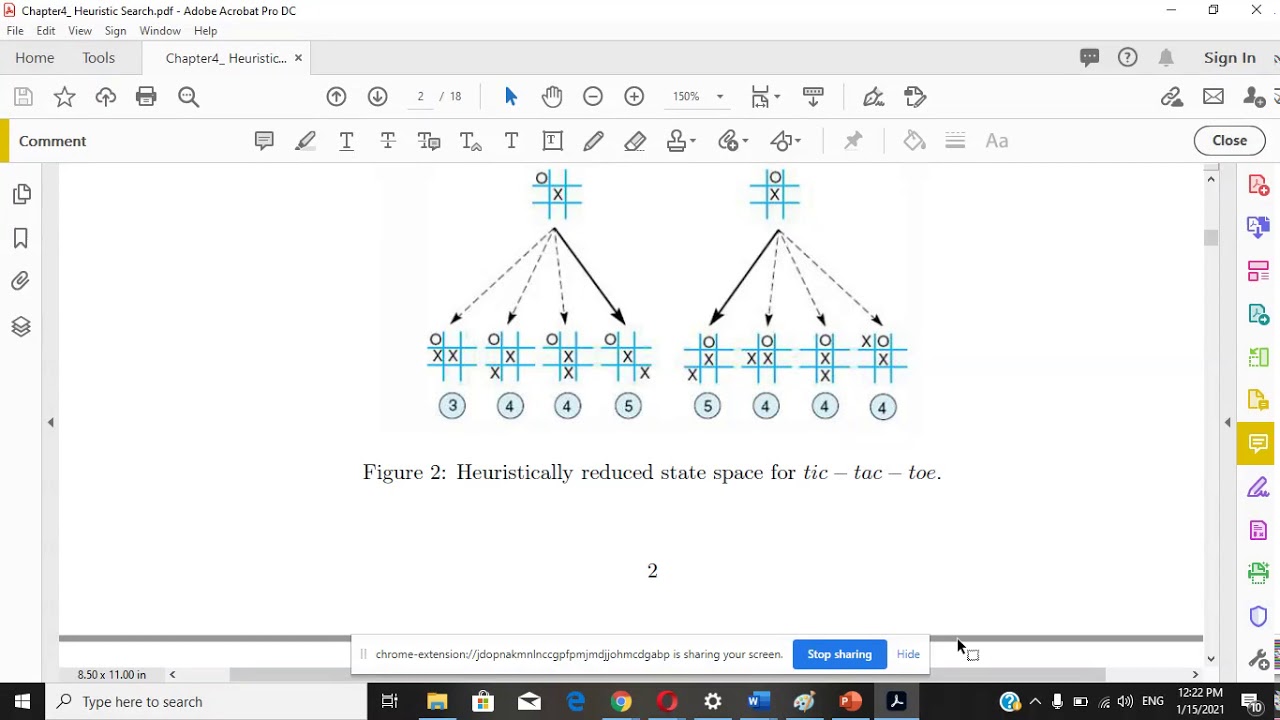This screenshot has width=1280, height=720.
Task: Click the Share link icon
Action: (1171, 97)
